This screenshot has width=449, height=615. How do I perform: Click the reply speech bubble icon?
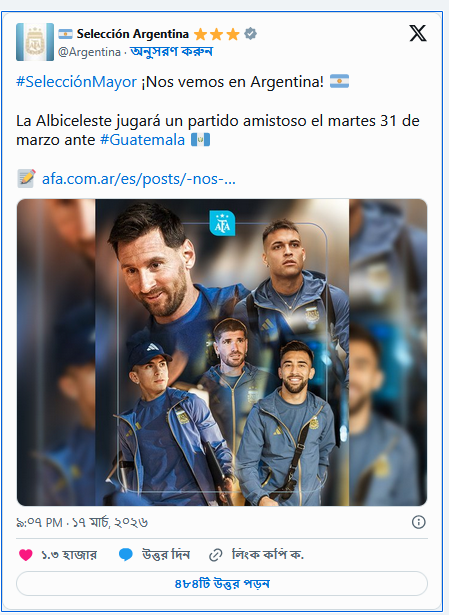pyautogui.click(x=125, y=555)
